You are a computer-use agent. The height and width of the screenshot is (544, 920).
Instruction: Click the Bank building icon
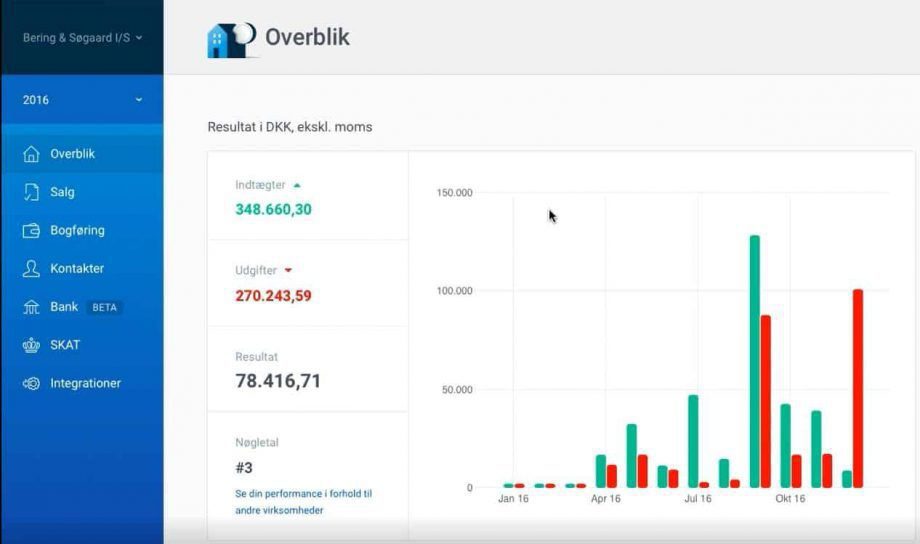[x=31, y=307]
